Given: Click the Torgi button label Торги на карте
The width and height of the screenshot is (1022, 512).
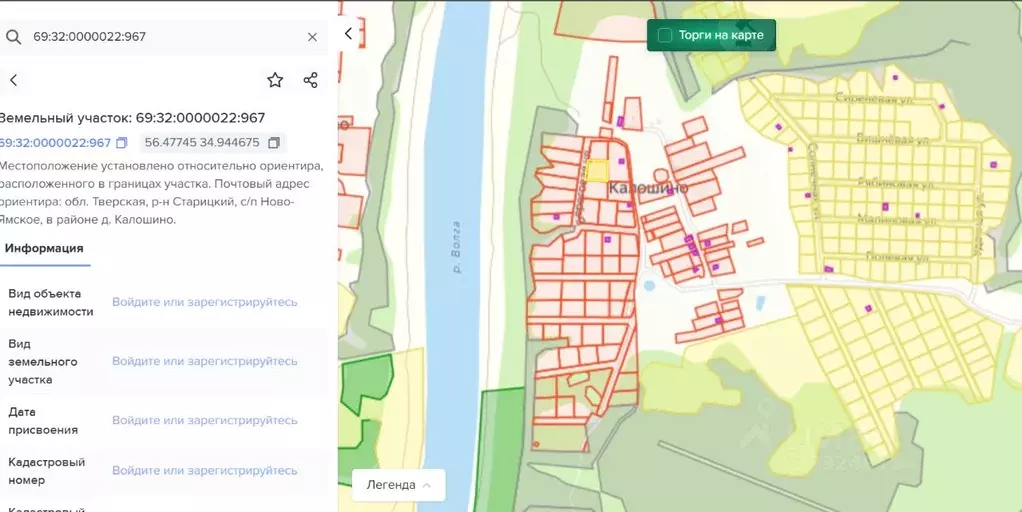Looking at the screenshot, I should pos(720,36).
